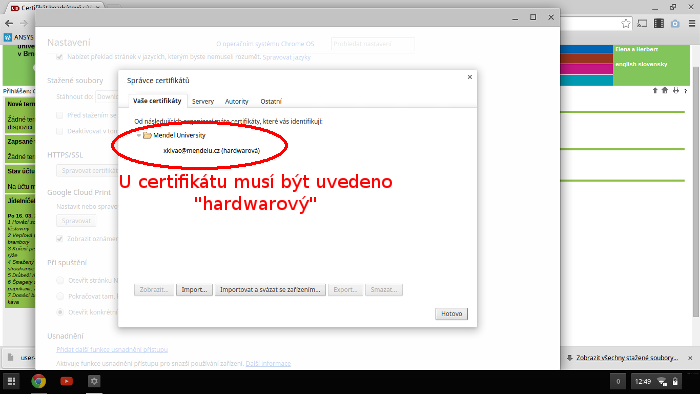Switch to the Autority tab

237,102
